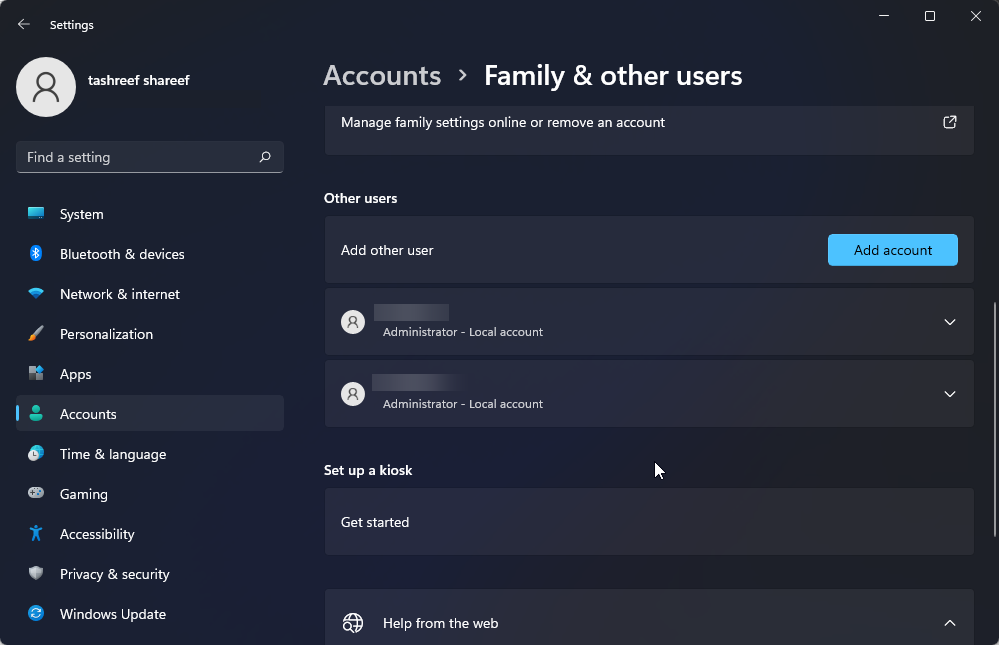Click Get started to set up a kiosk
999x645 pixels.
point(375,521)
